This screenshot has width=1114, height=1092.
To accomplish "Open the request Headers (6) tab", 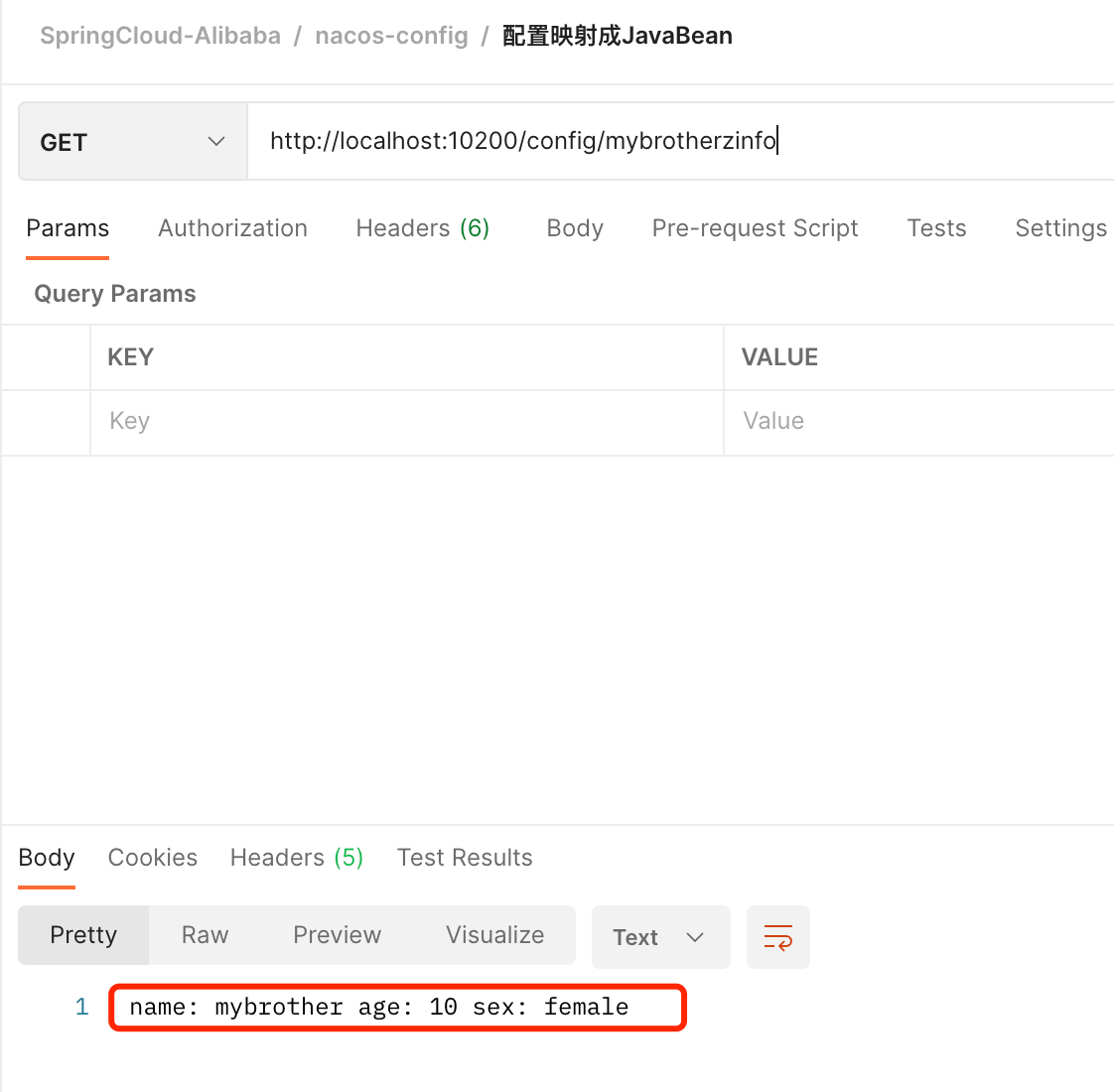I will coord(422,228).
